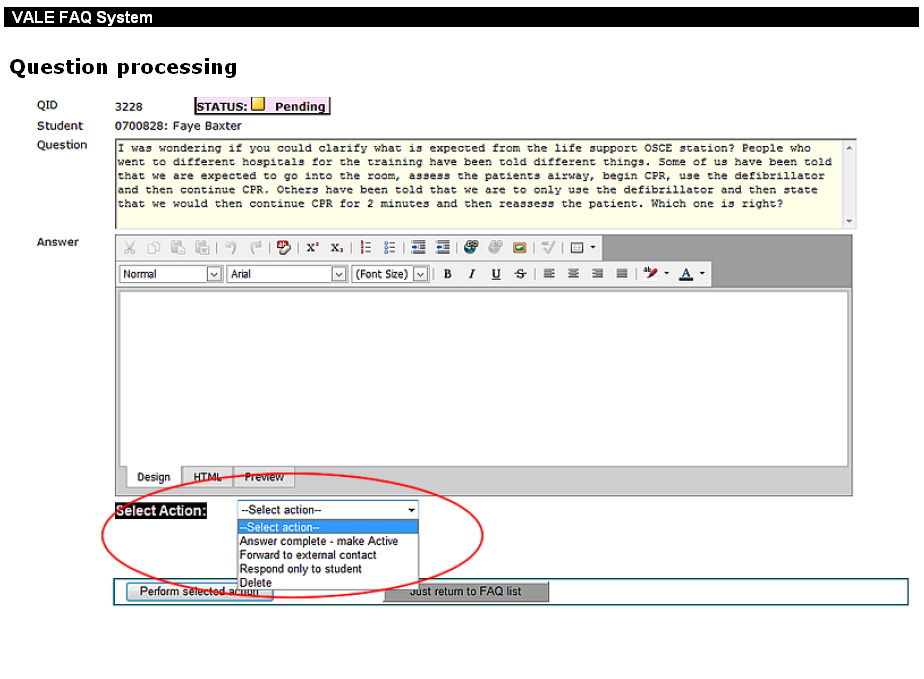Toggle Bold formatting
The height and width of the screenshot is (679, 924).
[x=447, y=274]
